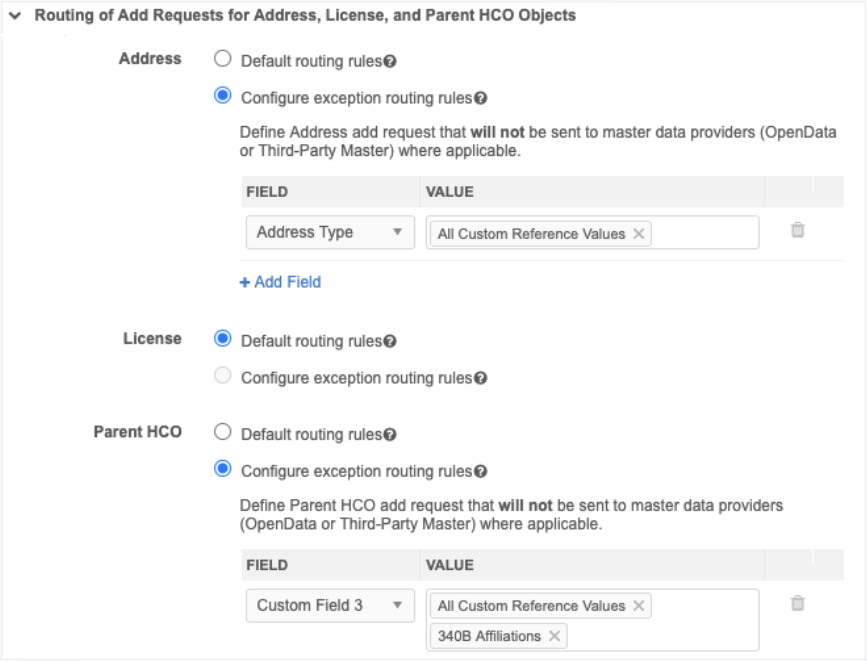867x661 pixels.
Task: Click help icon beside Address exception routing rules
Action: tap(480, 98)
